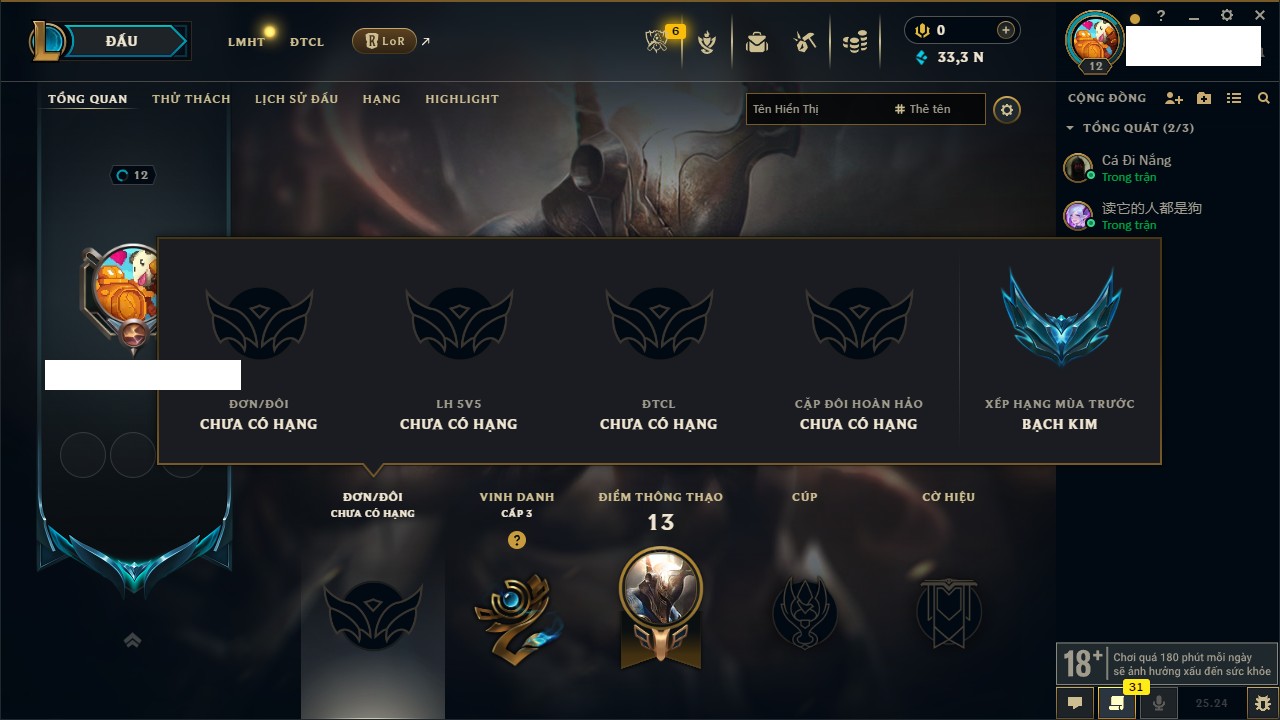Click the add friend icon
This screenshot has width=1280, height=720.
[1174, 98]
